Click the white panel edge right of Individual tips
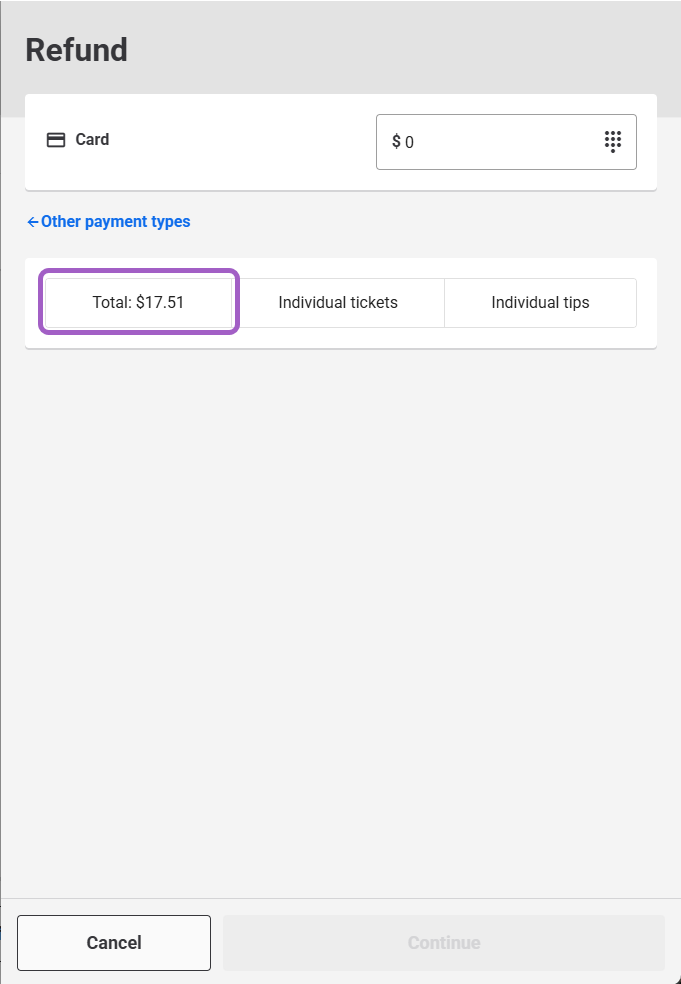 [x=647, y=302]
